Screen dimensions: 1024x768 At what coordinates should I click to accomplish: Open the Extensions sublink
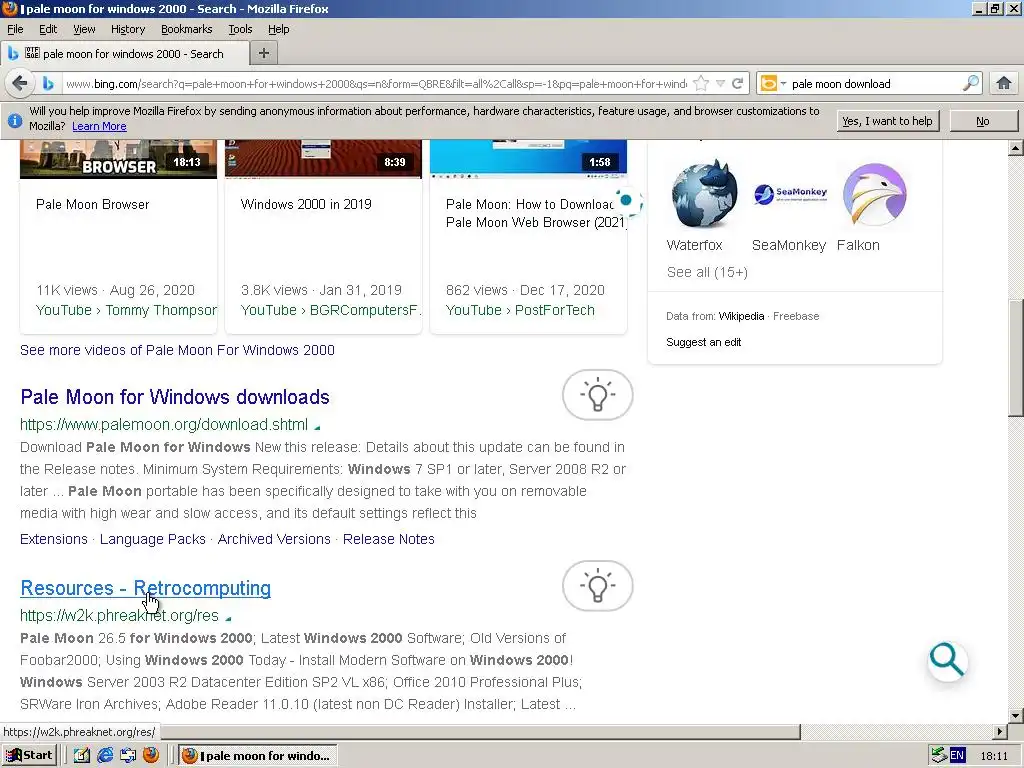coord(54,539)
